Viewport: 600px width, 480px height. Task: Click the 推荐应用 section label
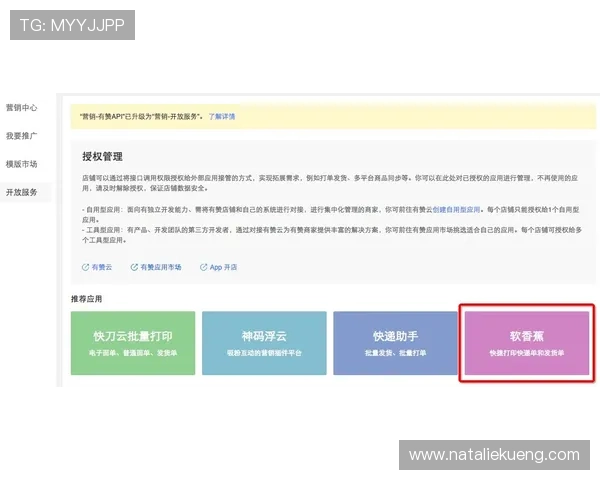pyautogui.click(x=86, y=299)
